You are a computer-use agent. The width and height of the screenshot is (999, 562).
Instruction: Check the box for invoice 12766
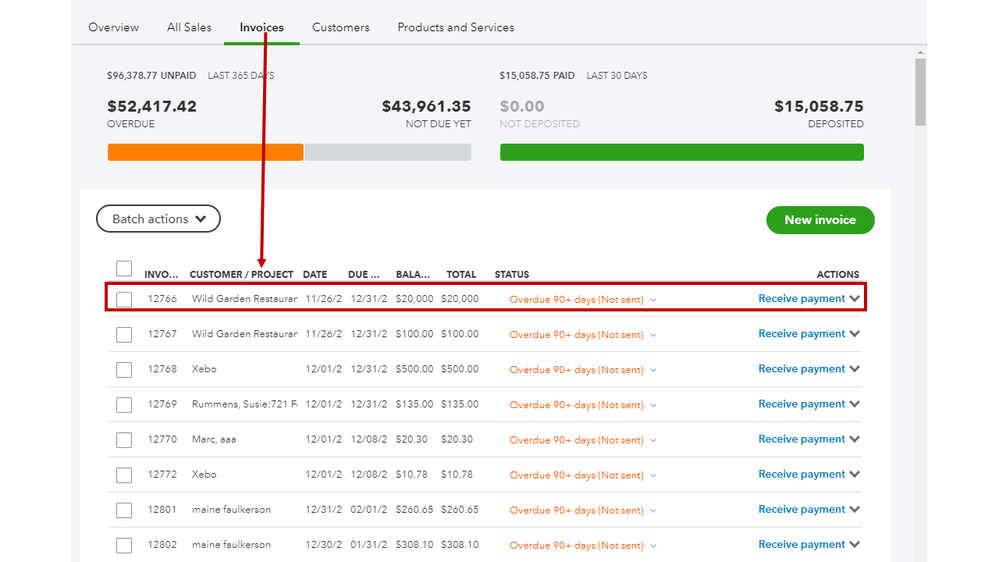124,299
